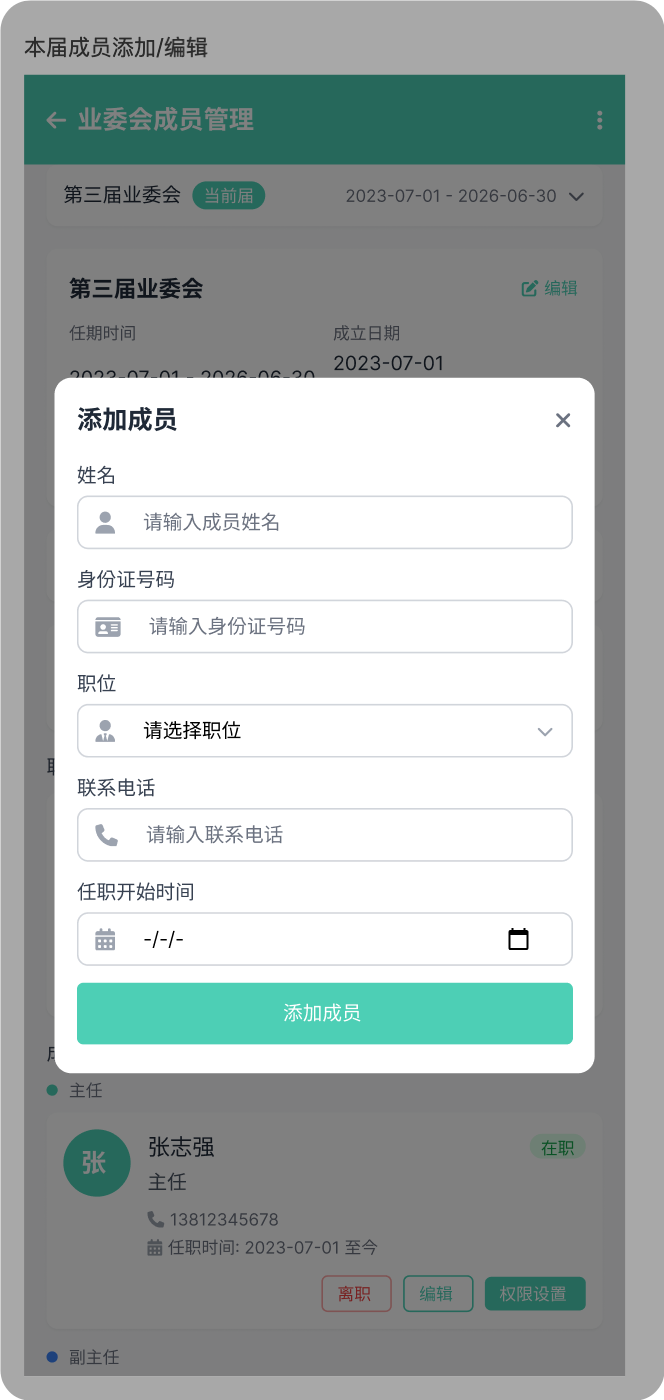
Task: Click the chevron in 职位 select
Action: coord(545,731)
